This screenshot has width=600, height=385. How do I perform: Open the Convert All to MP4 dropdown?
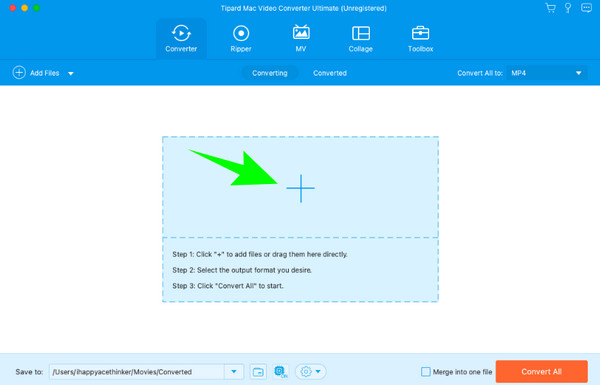click(x=546, y=73)
